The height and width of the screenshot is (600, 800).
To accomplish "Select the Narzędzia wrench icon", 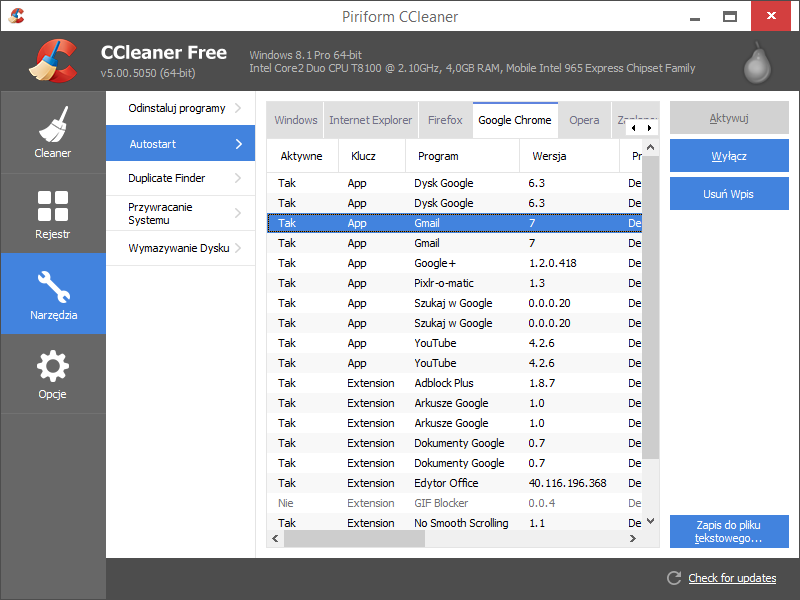I will pos(53,286).
